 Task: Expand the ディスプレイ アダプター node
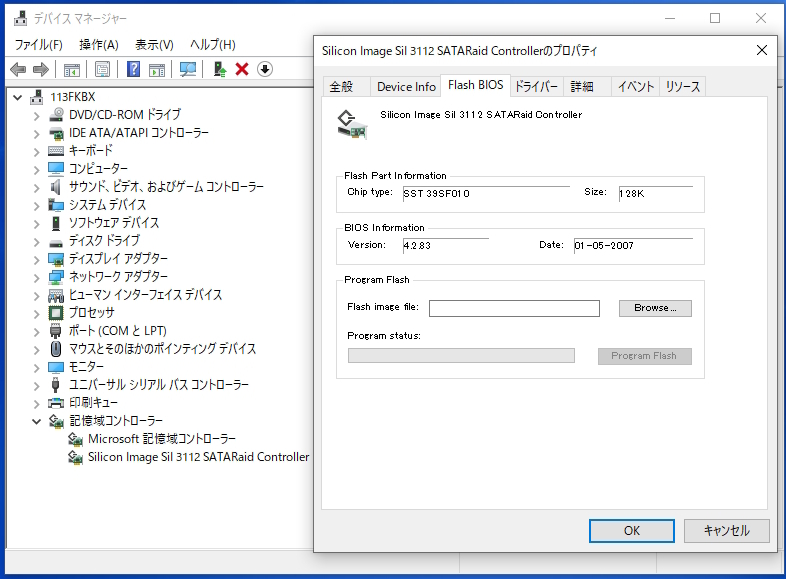click(36, 260)
